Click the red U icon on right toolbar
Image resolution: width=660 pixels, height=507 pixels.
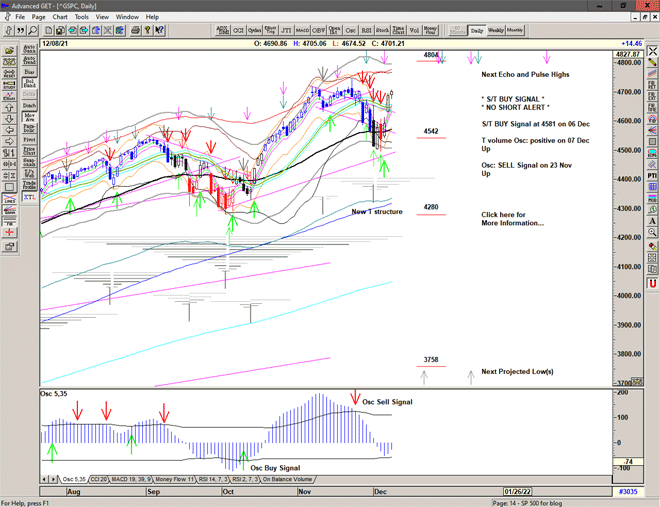pos(651,283)
